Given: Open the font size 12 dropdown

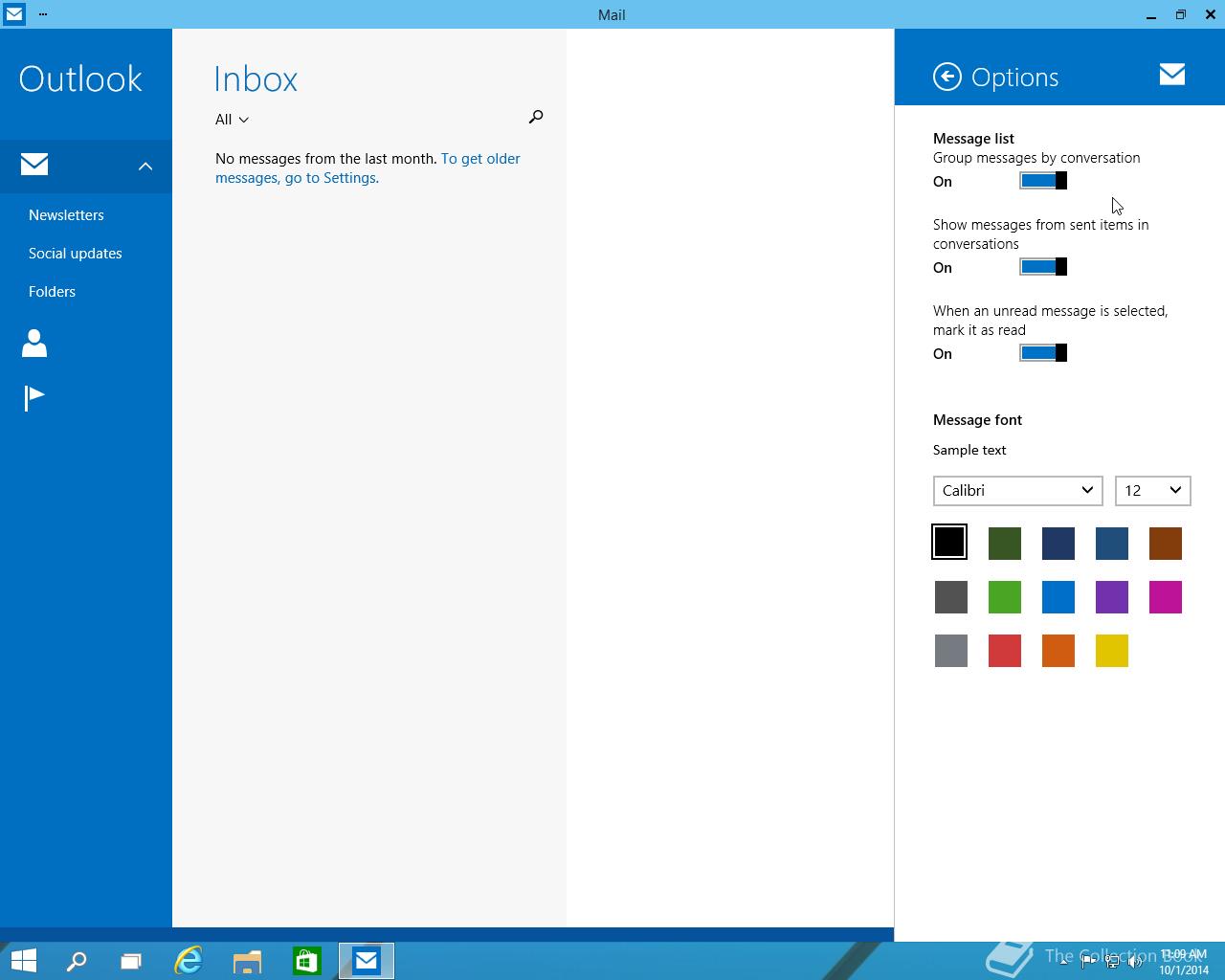Looking at the screenshot, I should point(1152,490).
